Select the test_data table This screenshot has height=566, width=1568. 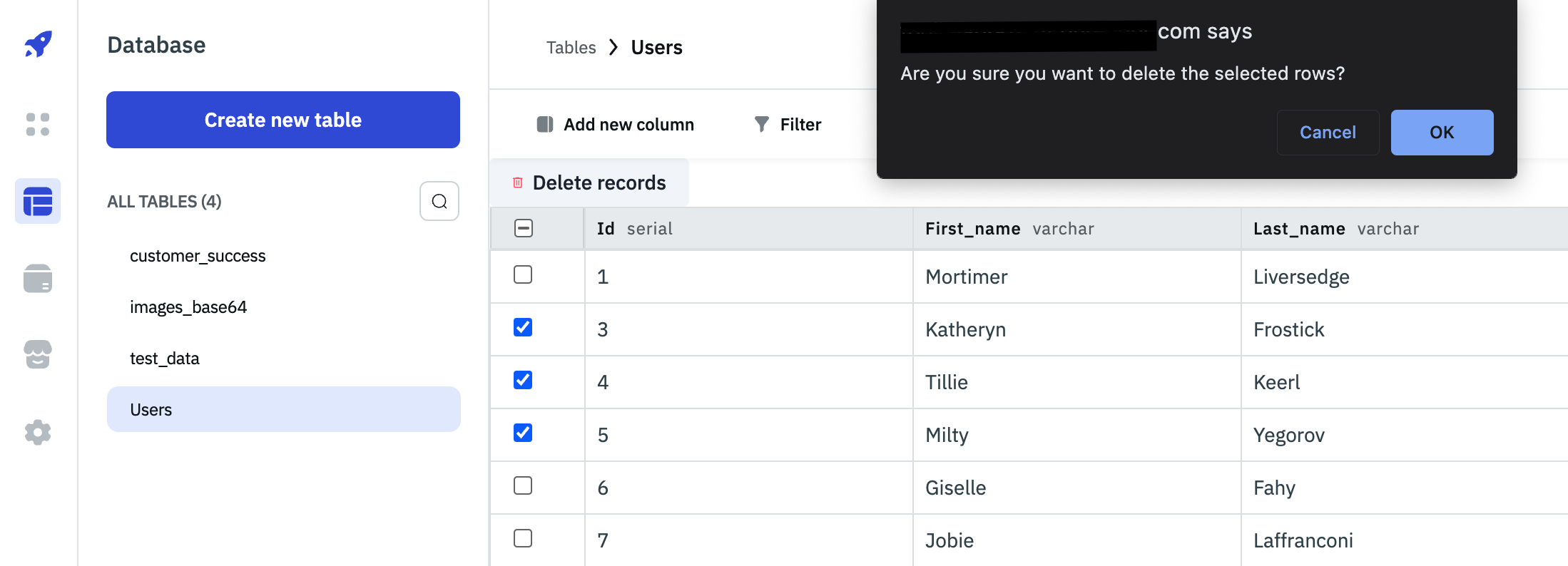tap(165, 359)
